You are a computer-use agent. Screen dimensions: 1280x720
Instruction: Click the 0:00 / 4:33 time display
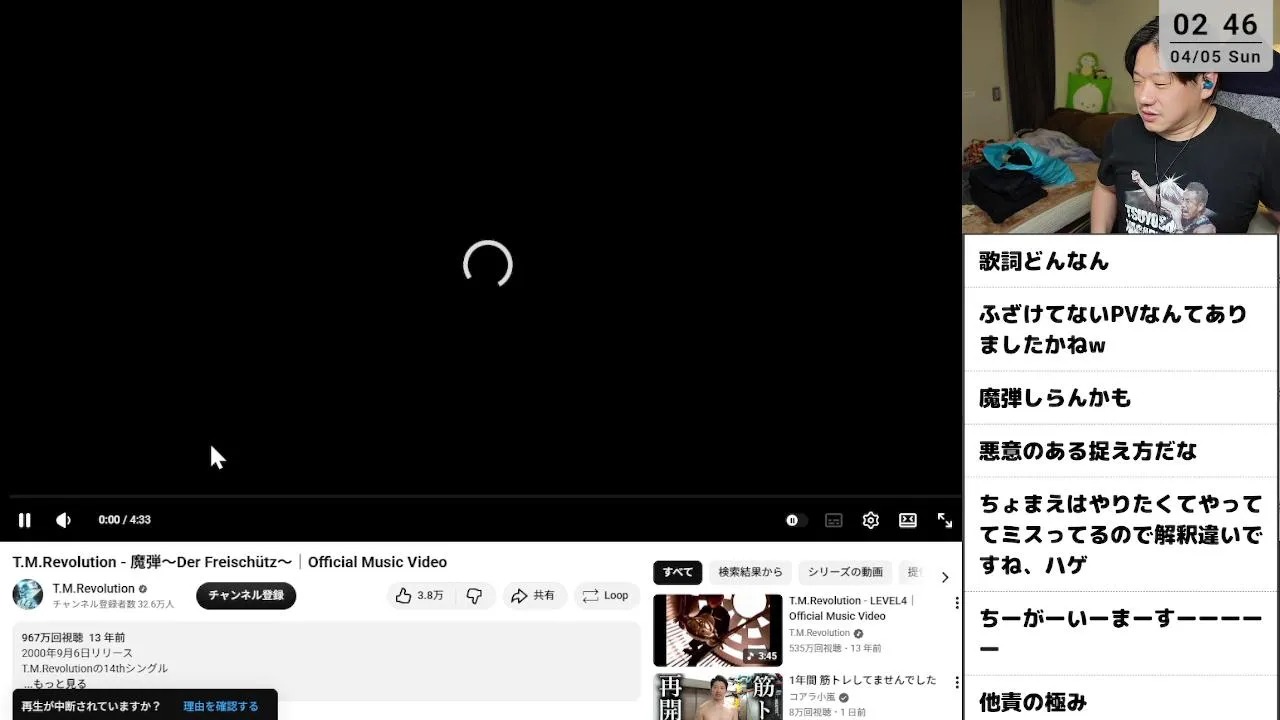125,520
